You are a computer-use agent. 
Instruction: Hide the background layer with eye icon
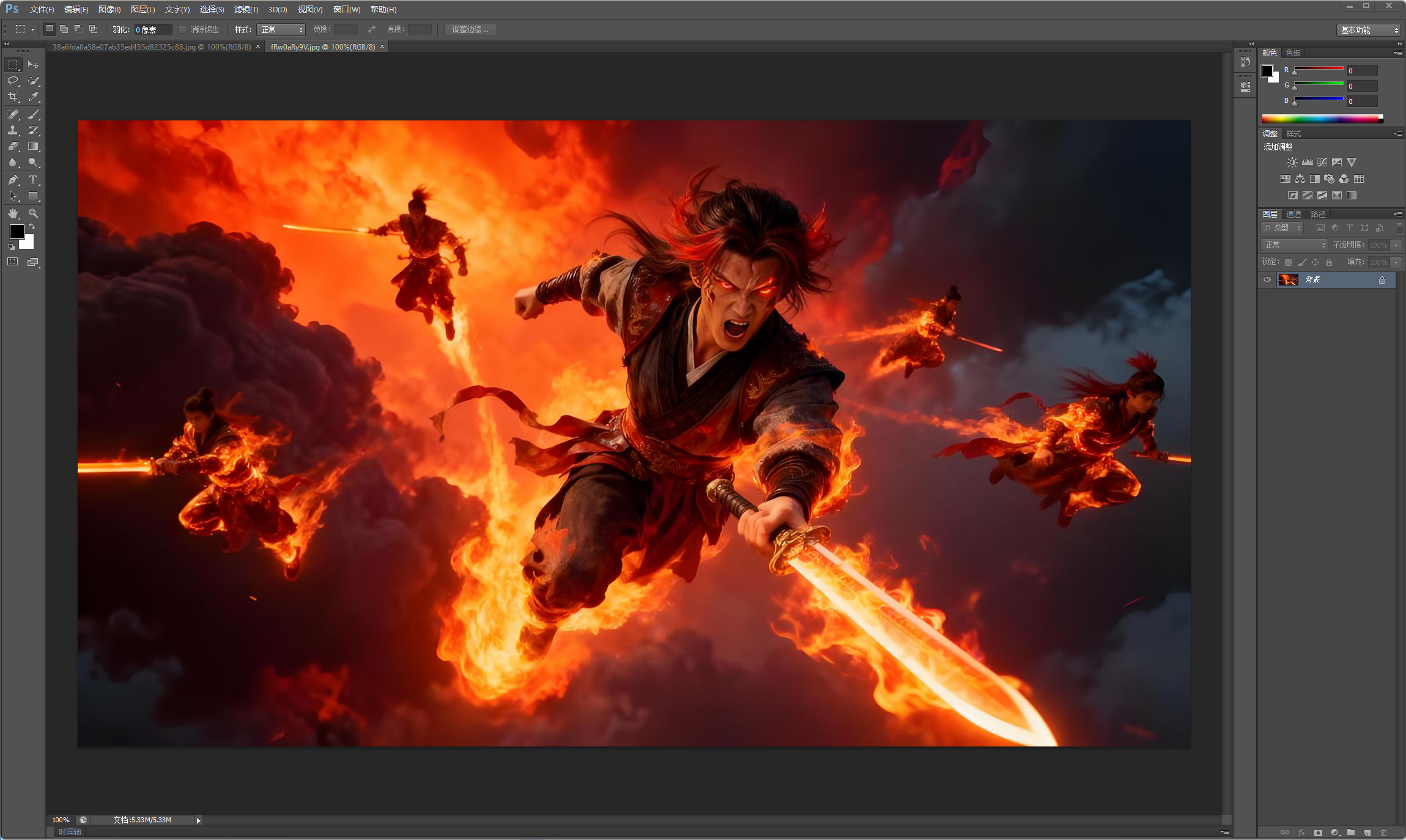click(x=1267, y=280)
